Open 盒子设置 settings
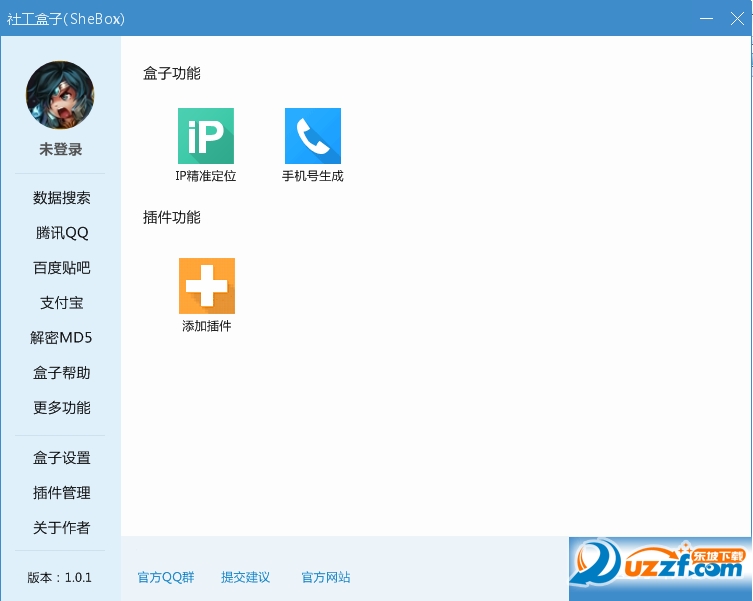Viewport: 753px width, 601px height. coord(61,458)
